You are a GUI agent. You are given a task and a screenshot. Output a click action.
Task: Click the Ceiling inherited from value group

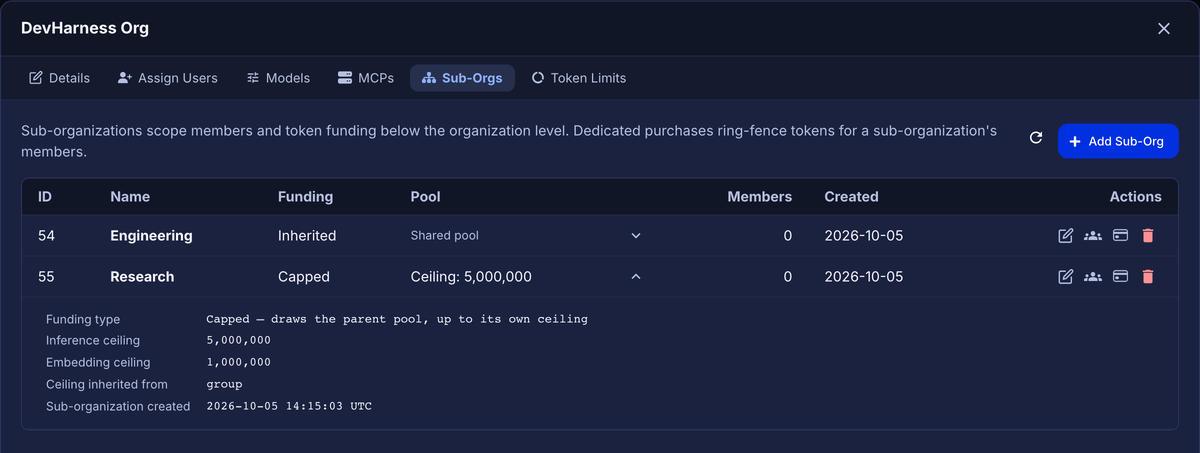click(224, 384)
